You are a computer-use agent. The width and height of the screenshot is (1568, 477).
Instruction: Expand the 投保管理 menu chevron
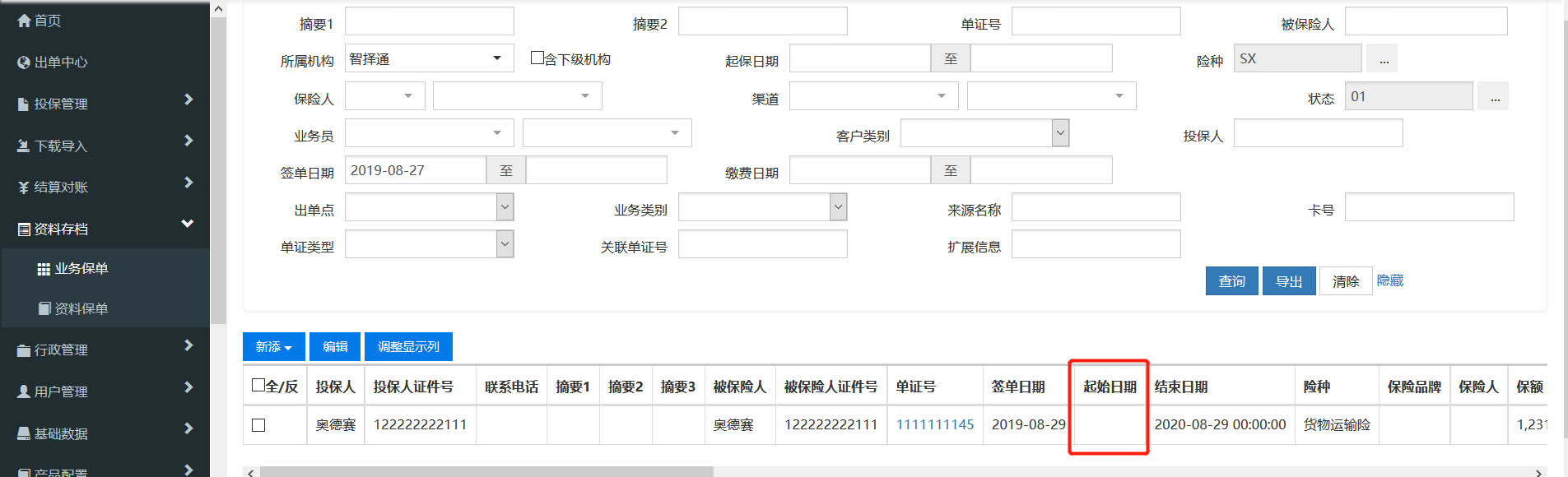[188, 100]
